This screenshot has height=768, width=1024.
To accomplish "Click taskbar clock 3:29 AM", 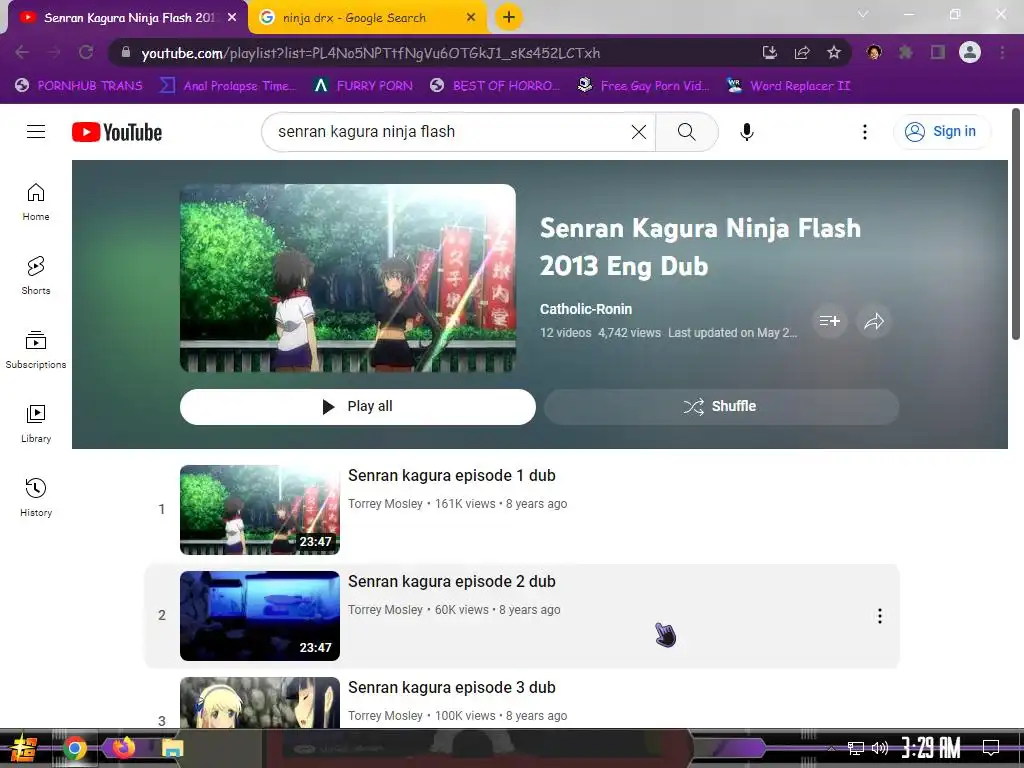I will tap(930, 747).
